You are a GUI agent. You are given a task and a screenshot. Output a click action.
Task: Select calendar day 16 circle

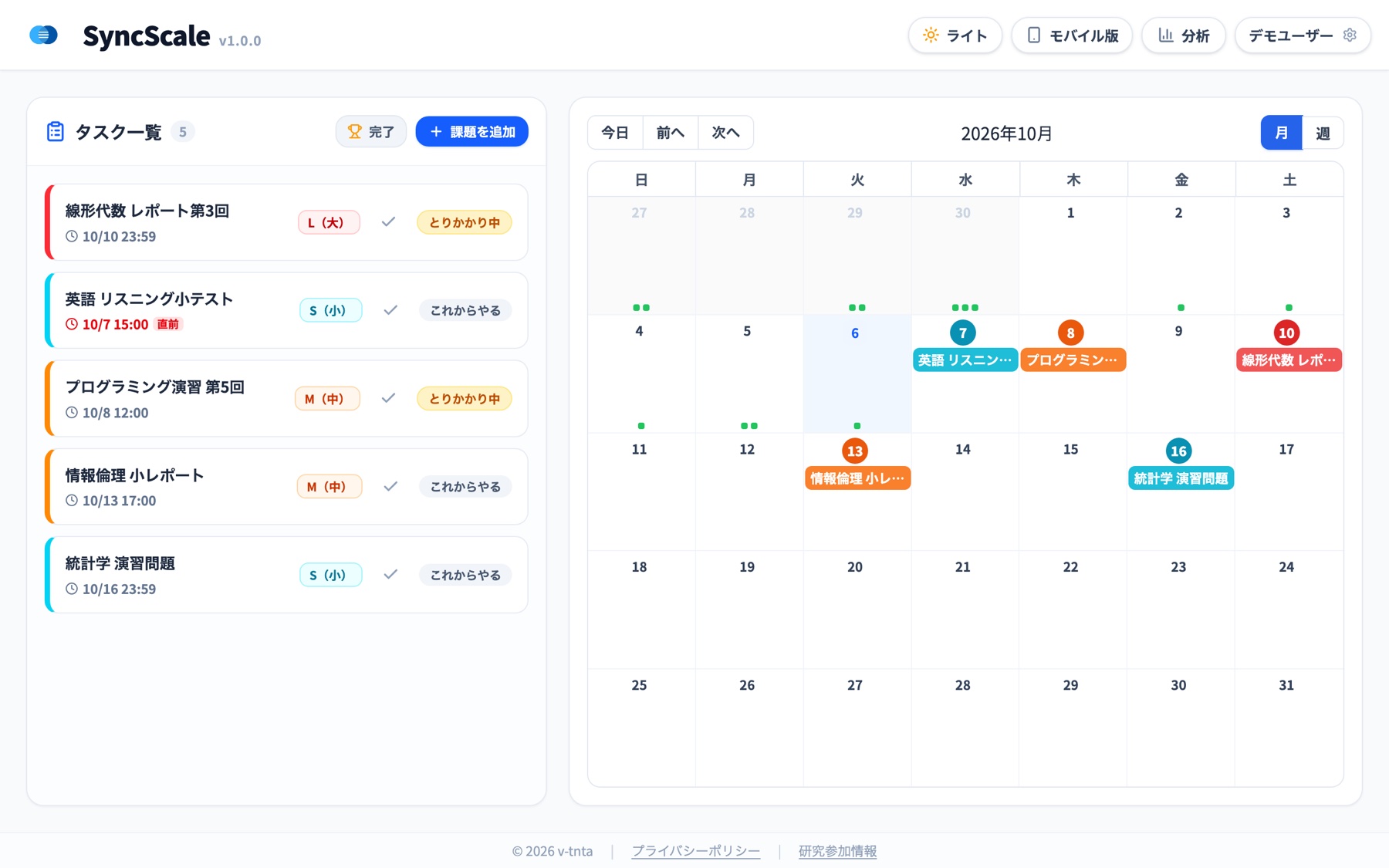coord(1178,451)
